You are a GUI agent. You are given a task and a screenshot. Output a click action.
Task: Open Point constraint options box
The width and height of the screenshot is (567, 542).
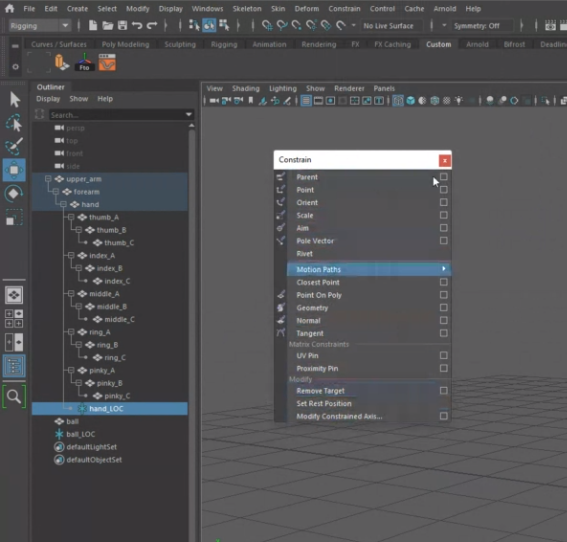tap(444, 189)
